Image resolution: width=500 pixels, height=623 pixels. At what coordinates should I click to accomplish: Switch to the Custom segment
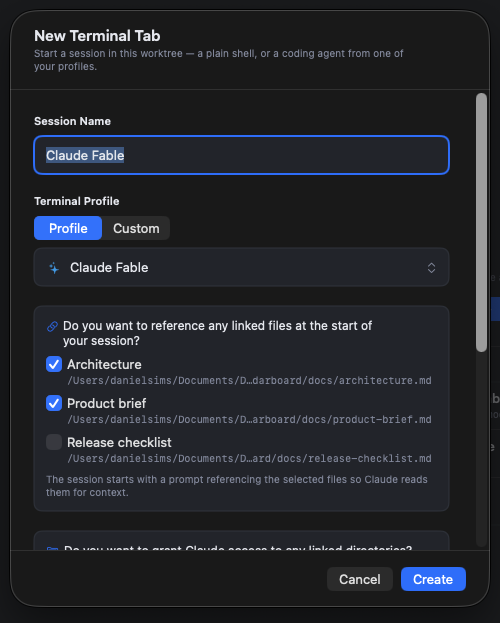(x=136, y=228)
